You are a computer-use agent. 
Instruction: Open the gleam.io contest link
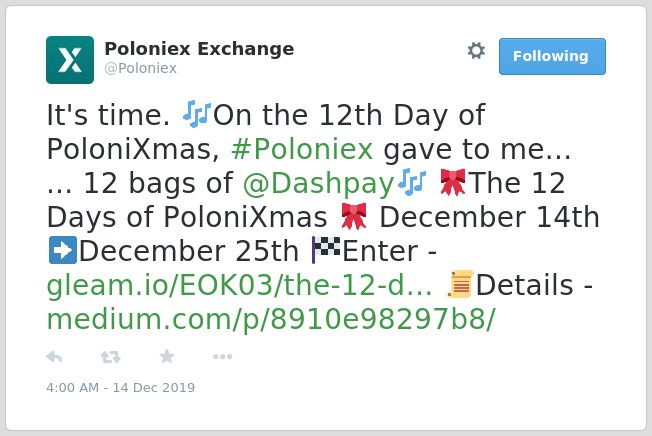pos(240,285)
